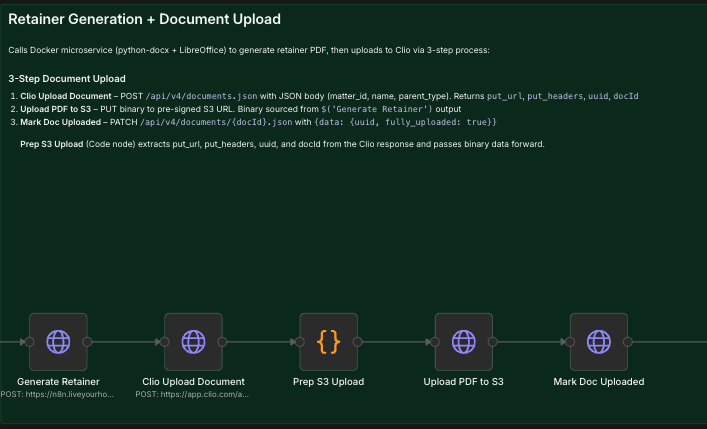Click the "Generate Retainer" node label
The width and height of the screenshot is (707, 429).
[x=58, y=382]
